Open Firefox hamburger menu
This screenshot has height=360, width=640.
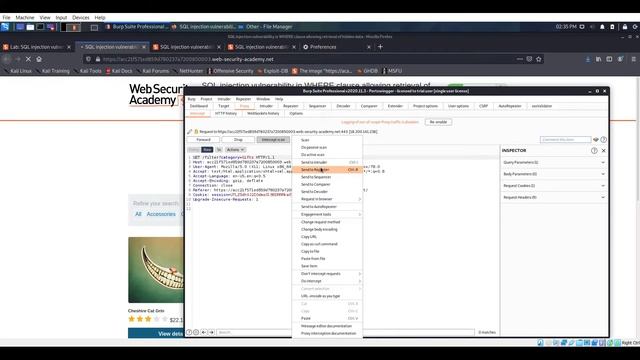pyautogui.click(x=633, y=59)
